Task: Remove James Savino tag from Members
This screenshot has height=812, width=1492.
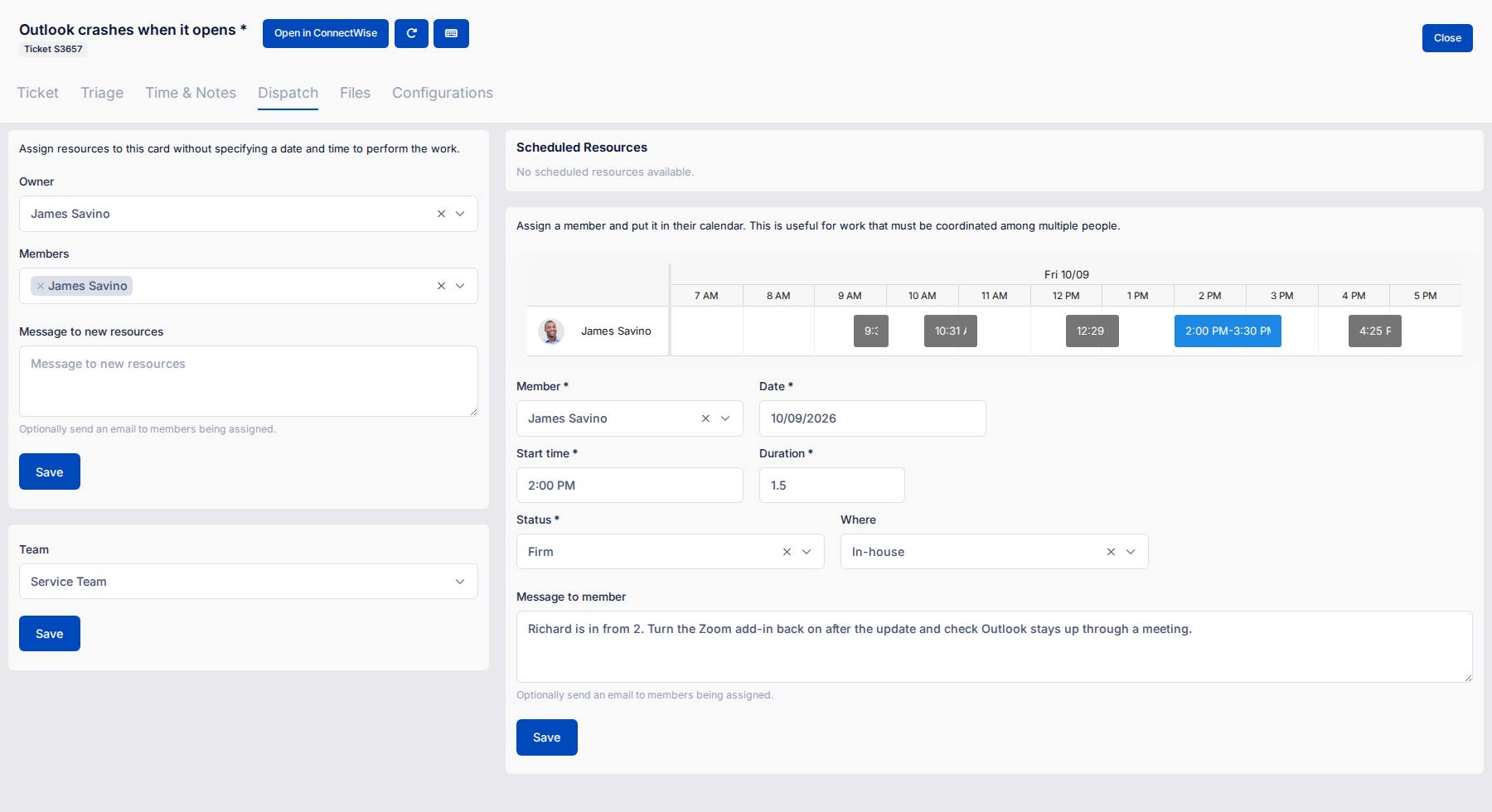Action: pyautogui.click(x=40, y=286)
